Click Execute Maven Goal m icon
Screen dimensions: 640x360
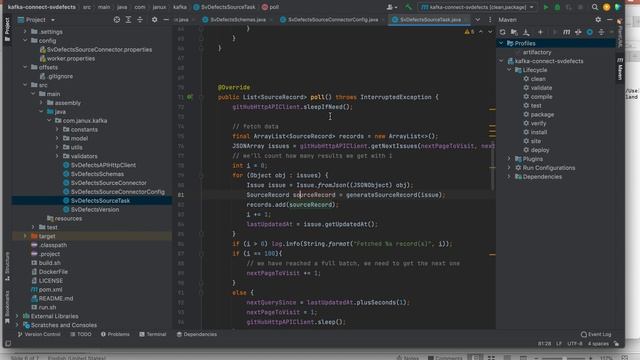tap(567, 32)
